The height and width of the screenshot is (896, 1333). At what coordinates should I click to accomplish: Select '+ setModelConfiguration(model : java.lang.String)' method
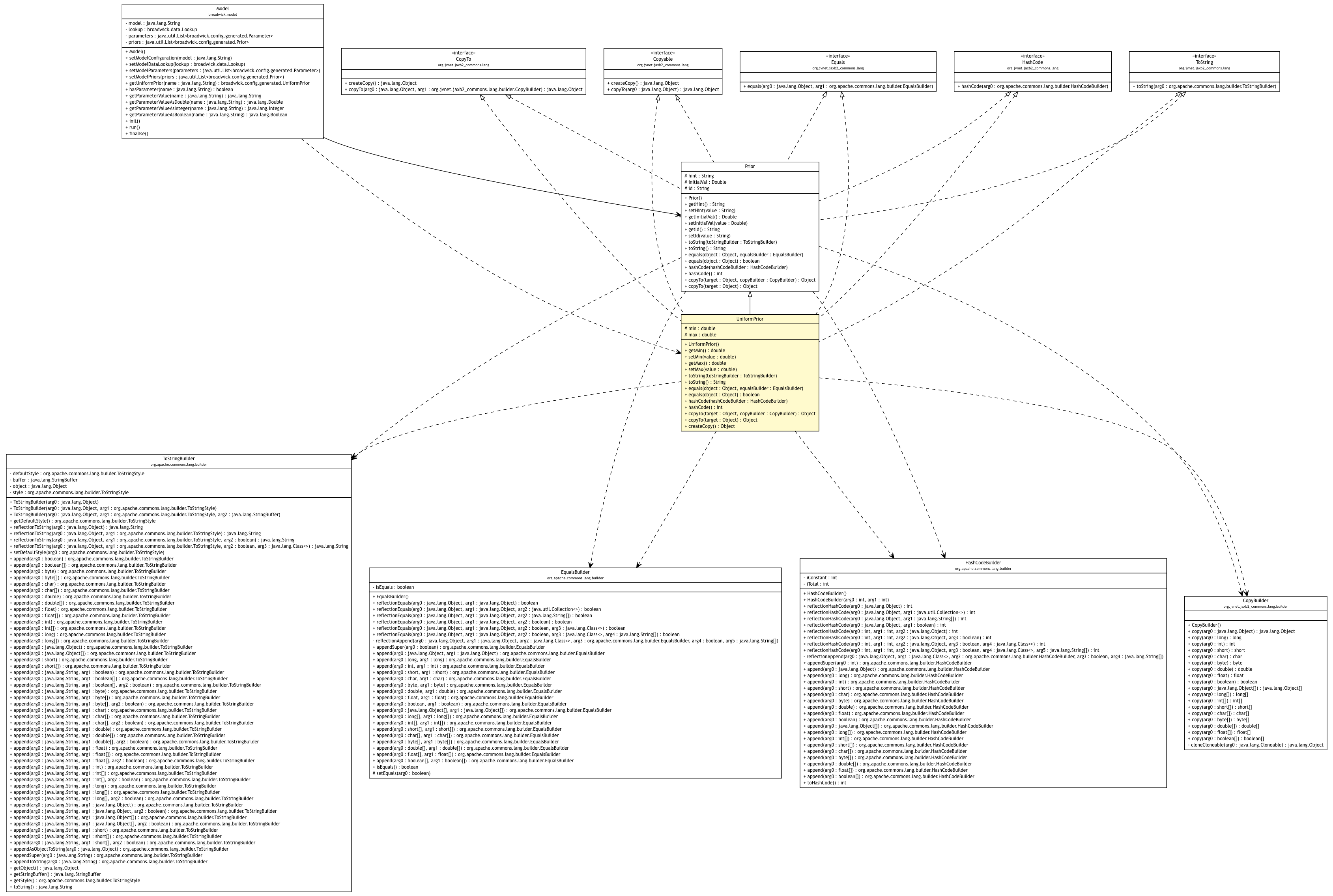[x=178, y=58]
